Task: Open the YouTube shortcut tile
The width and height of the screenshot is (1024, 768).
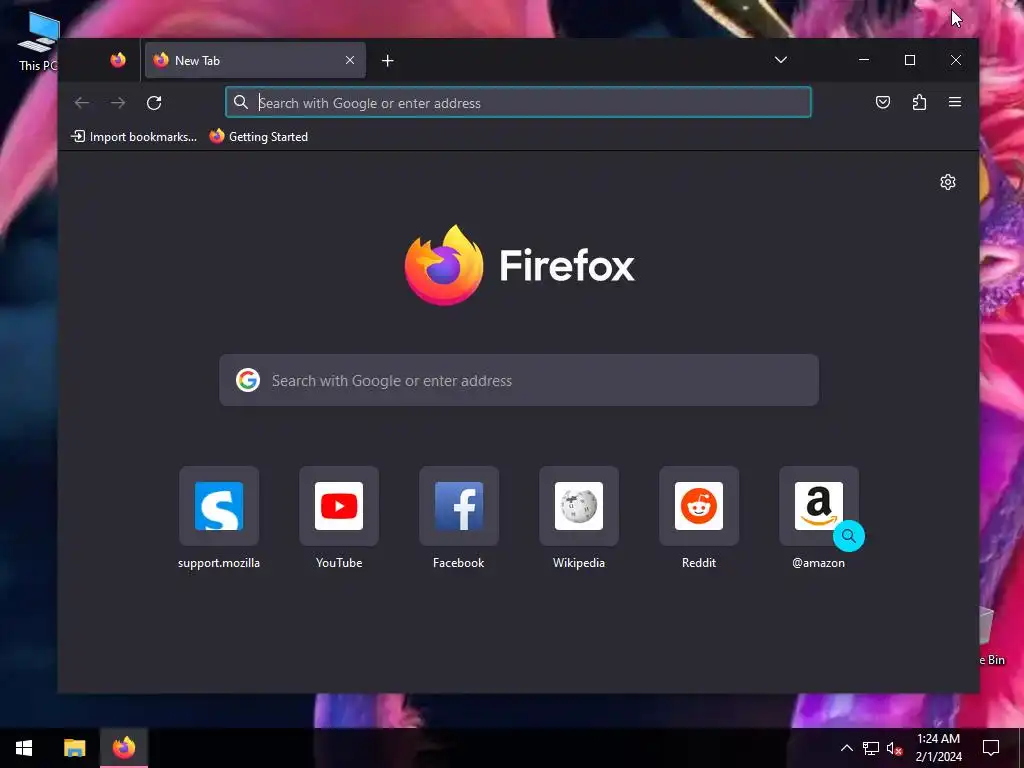Action: click(x=339, y=506)
